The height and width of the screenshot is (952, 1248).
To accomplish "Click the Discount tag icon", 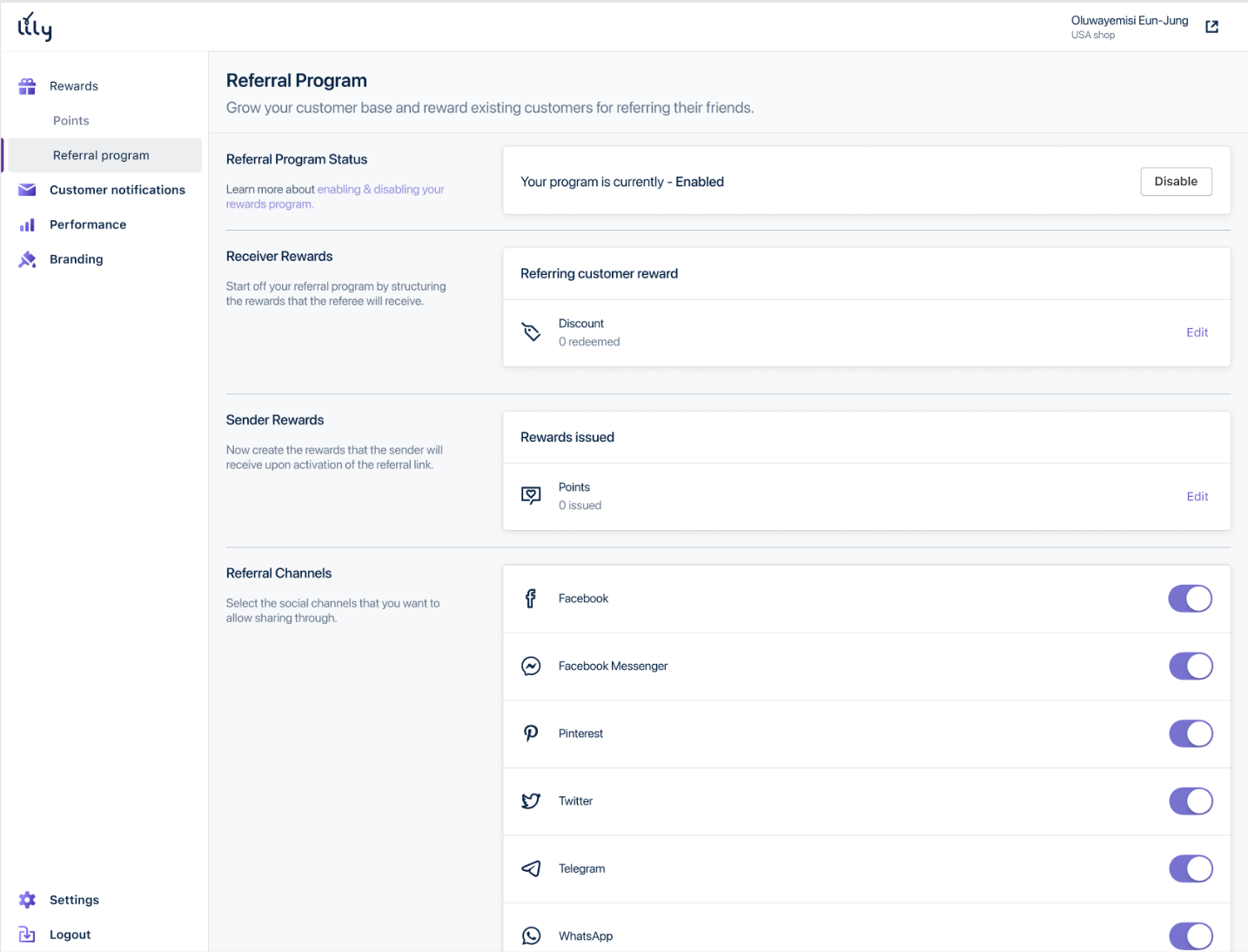I will [x=531, y=332].
